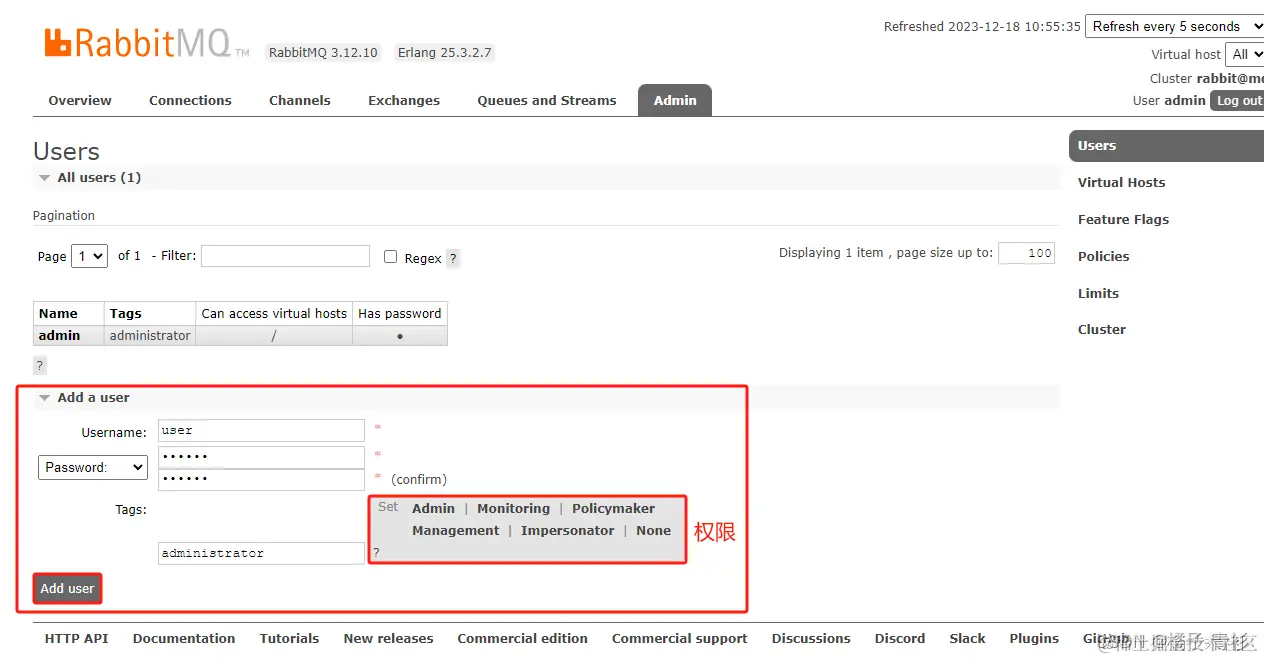Screen dimensions: 1264x660
Task: Open Users in the admin sidebar
Action: click(x=1166, y=145)
